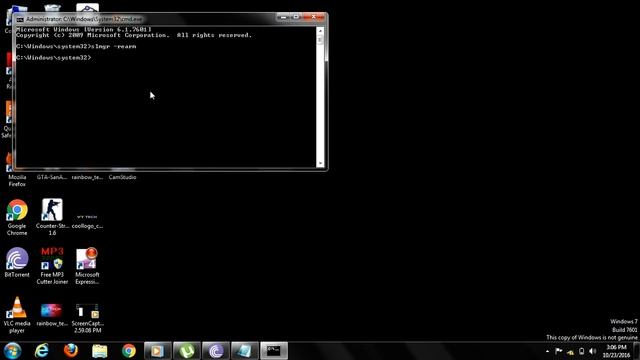
Task: Switch to the blue tilted-page taskbar button
Action: click(245, 351)
